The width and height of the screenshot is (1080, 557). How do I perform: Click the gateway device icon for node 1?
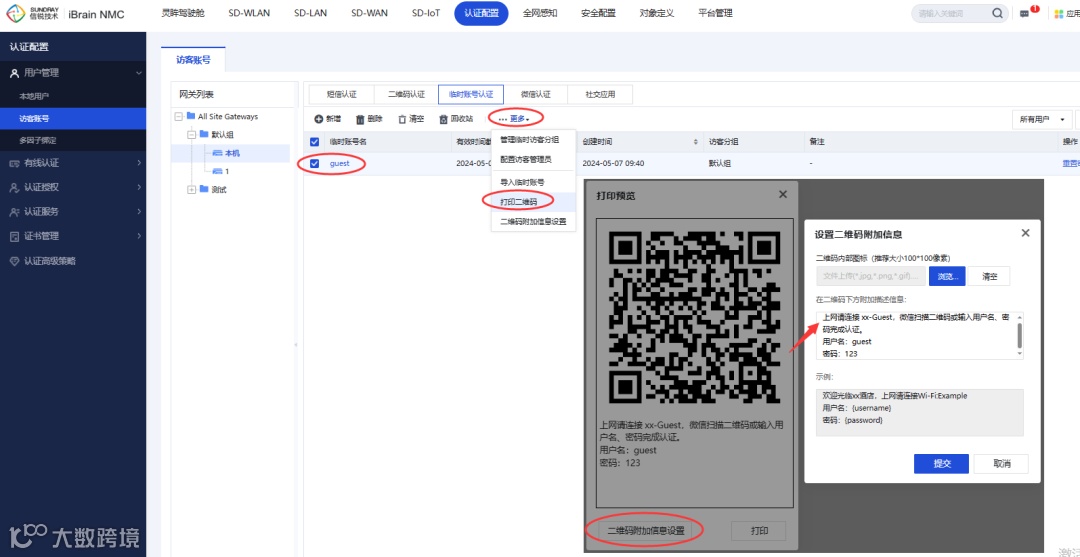pyautogui.click(x=218, y=171)
